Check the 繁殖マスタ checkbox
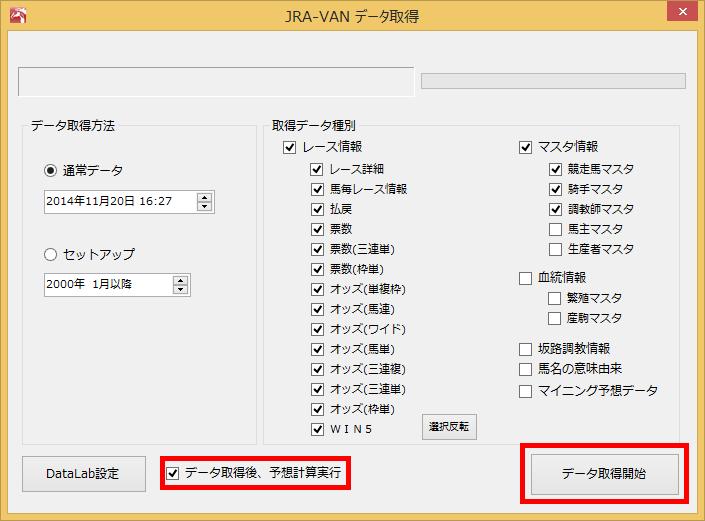The image size is (705, 521). coord(554,298)
